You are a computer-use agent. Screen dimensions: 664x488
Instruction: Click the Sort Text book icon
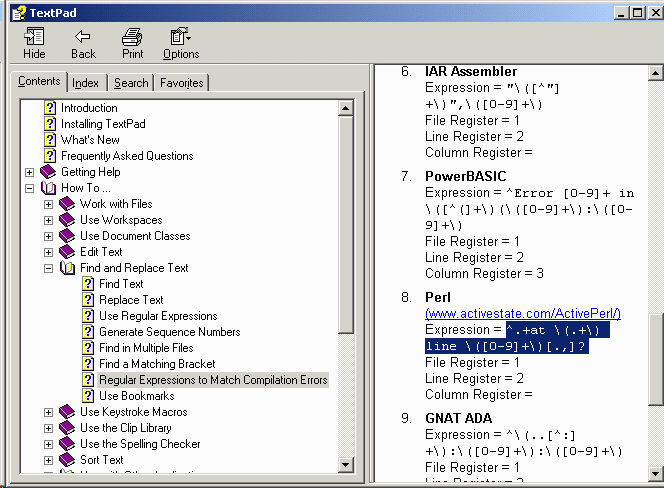67,460
